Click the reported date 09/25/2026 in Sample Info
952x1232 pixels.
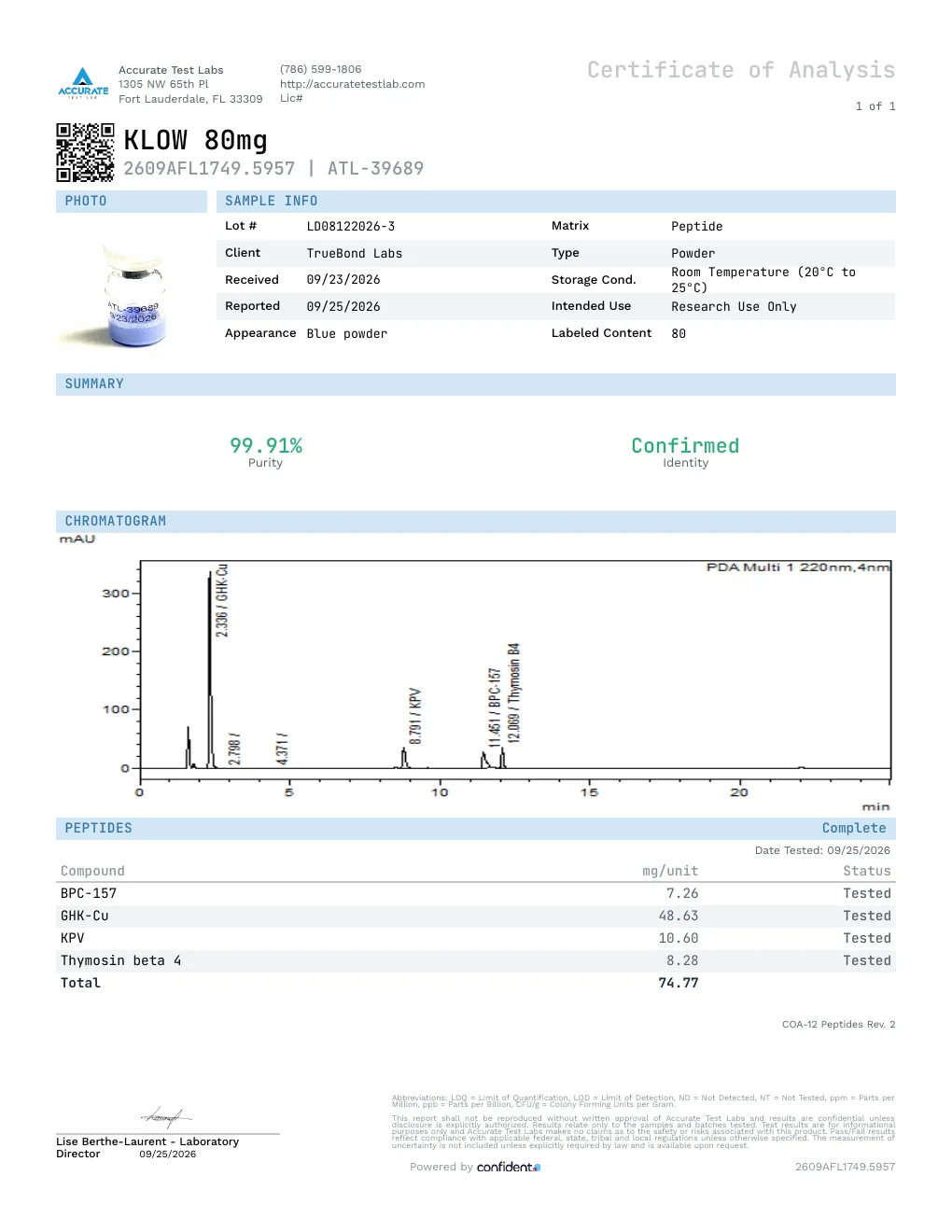(343, 306)
